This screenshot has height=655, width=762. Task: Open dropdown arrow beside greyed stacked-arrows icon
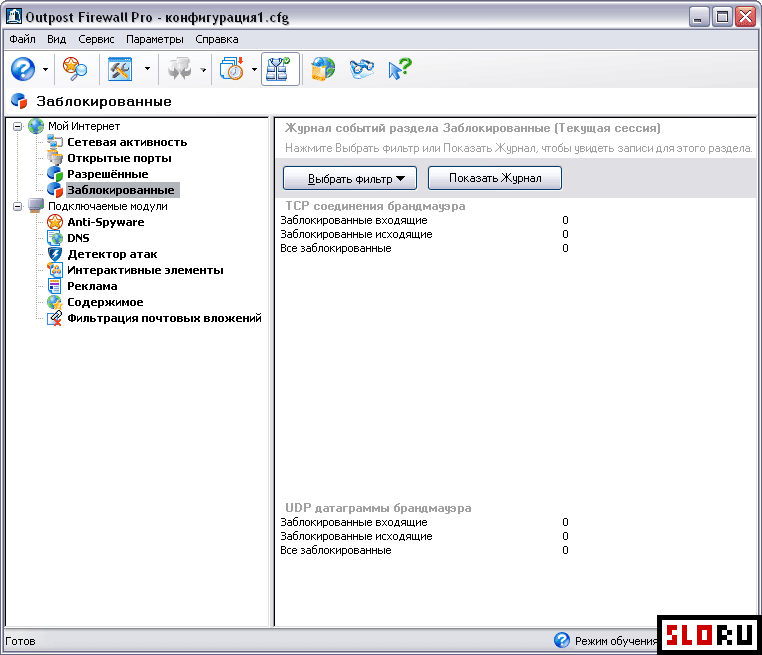point(203,69)
